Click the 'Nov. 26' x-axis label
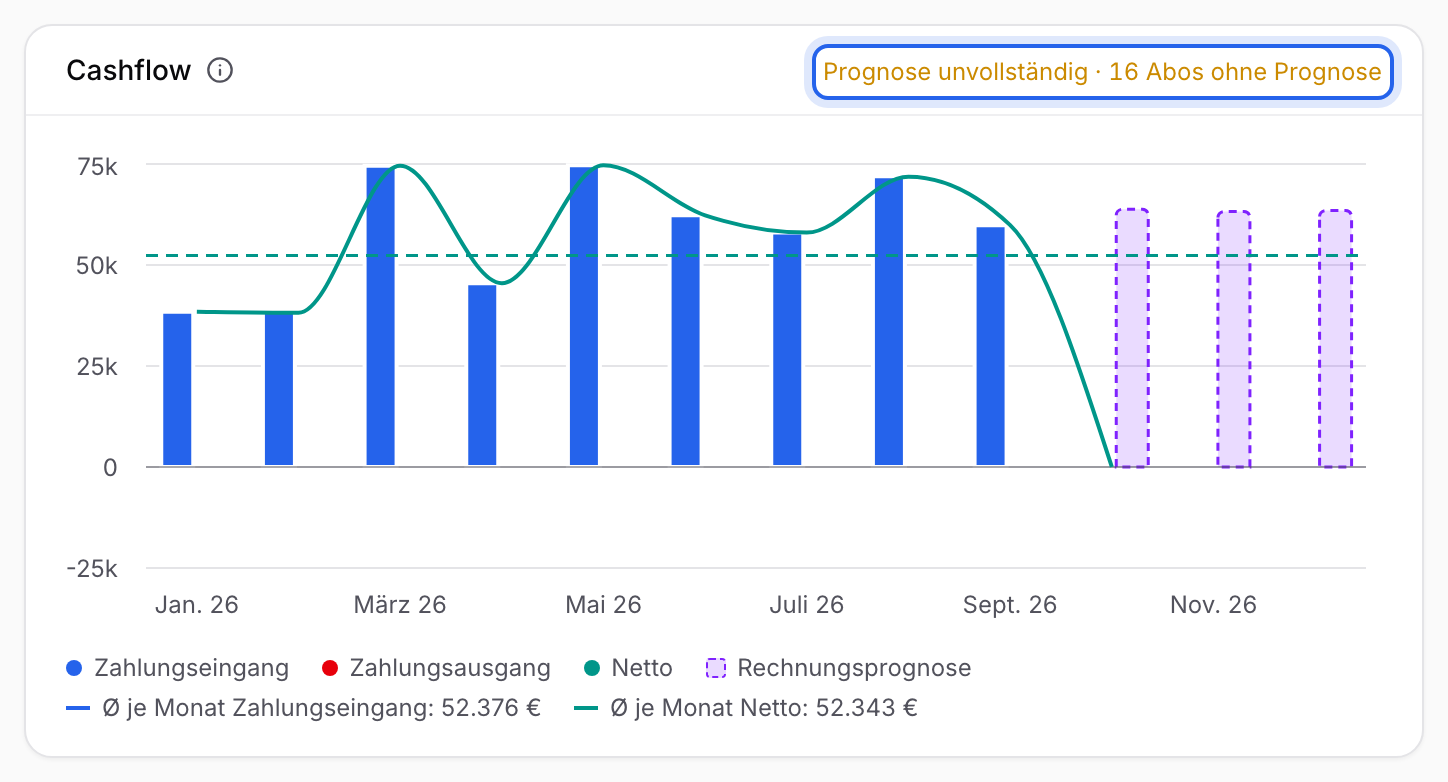 coord(1213,605)
